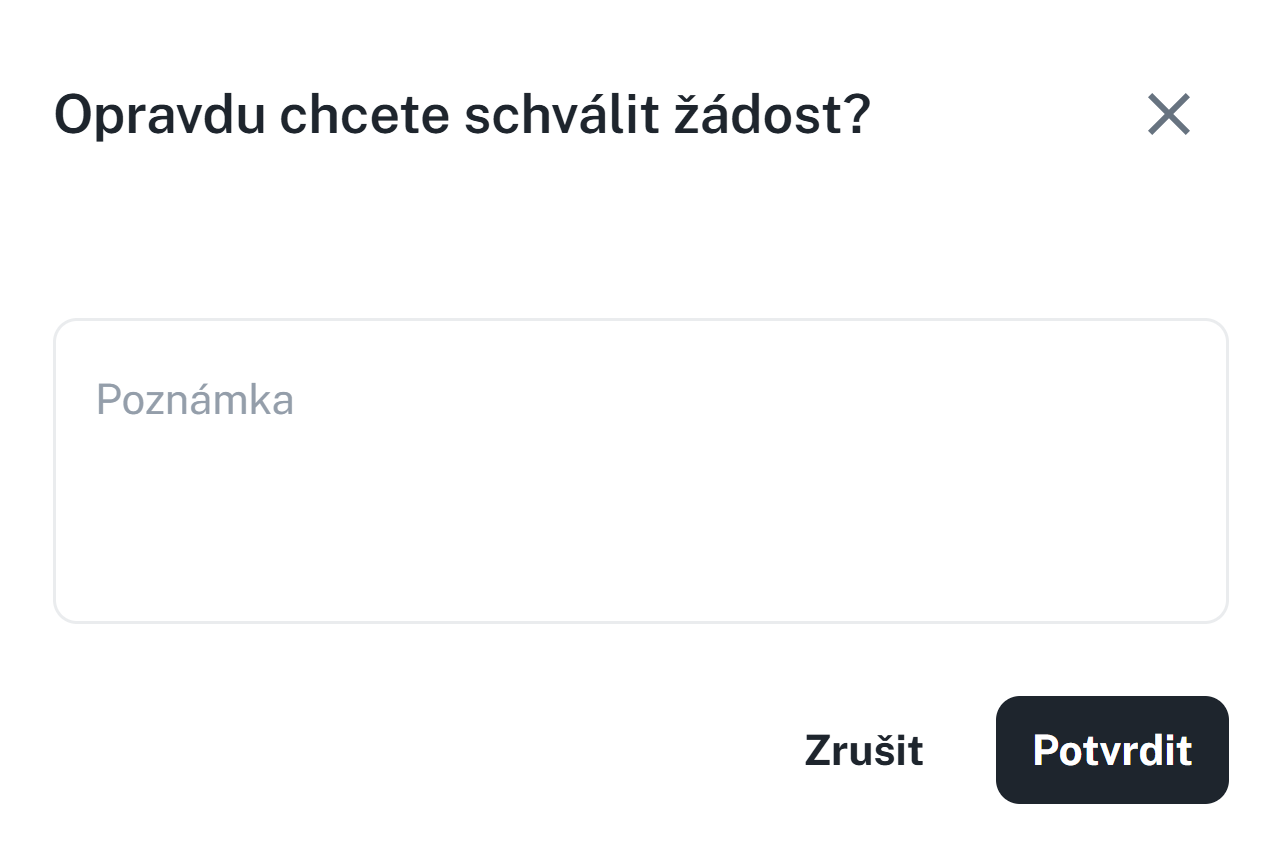Click the Zrušit button

pyautogui.click(x=863, y=750)
